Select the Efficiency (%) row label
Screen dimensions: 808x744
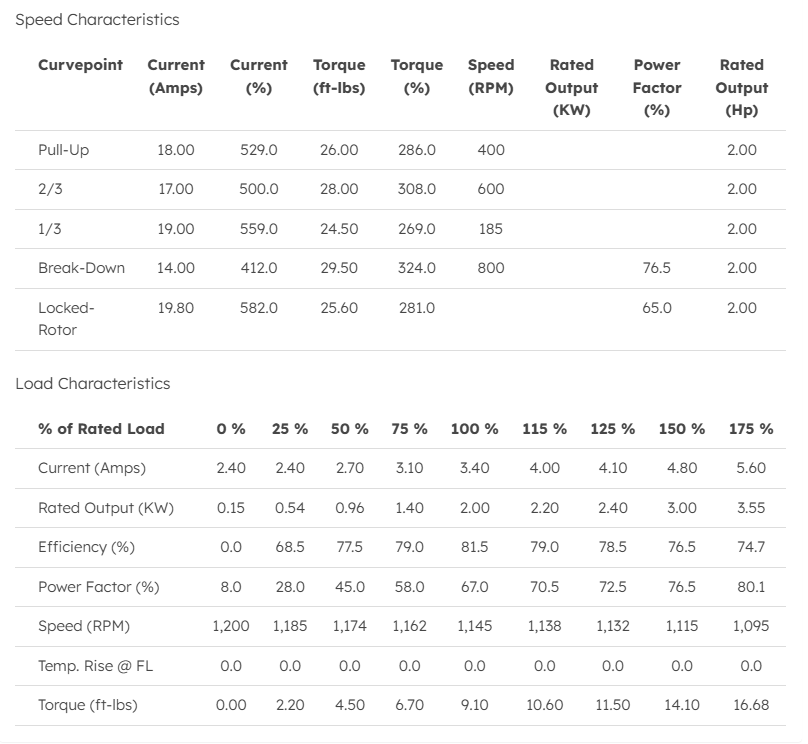coord(86,547)
